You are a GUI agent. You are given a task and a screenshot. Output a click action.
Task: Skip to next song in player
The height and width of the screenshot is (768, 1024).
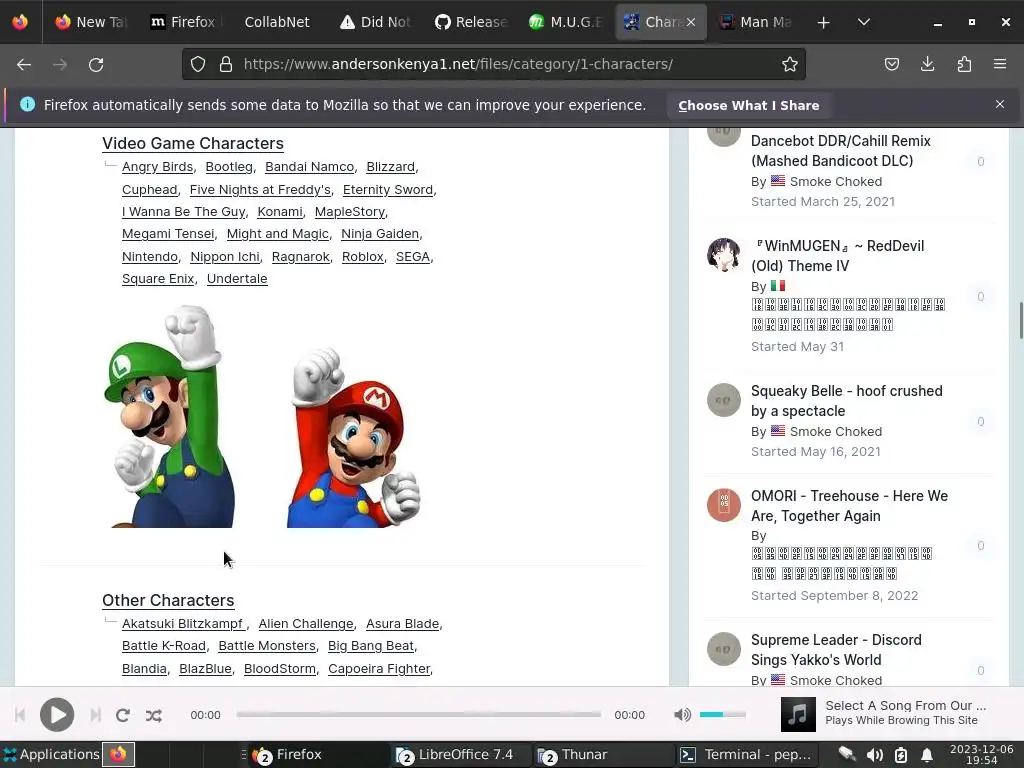tap(95, 715)
